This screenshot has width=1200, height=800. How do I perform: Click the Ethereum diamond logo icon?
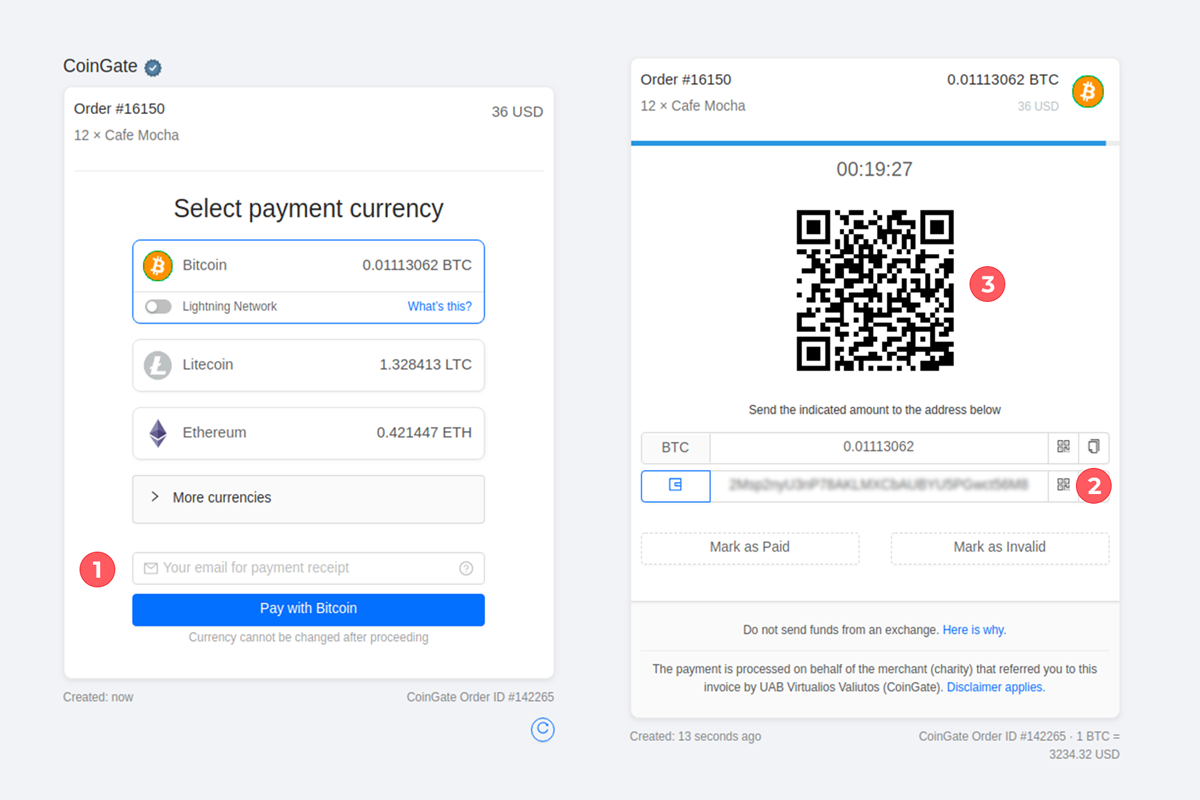coord(158,433)
